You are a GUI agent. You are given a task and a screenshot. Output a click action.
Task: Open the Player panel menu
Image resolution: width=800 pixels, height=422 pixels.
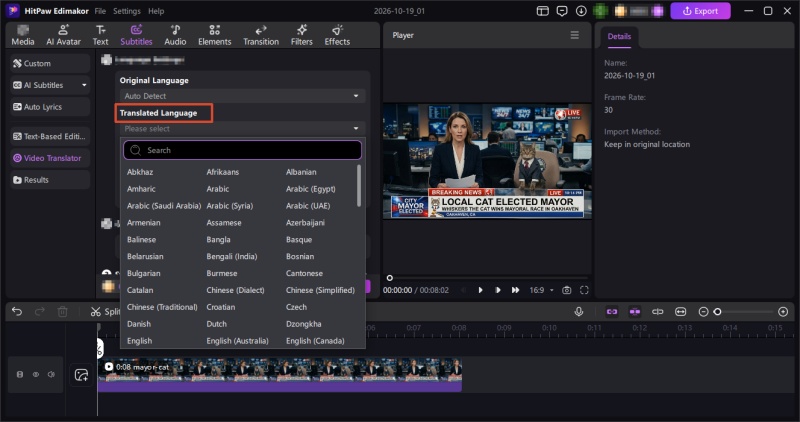click(x=574, y=35)
